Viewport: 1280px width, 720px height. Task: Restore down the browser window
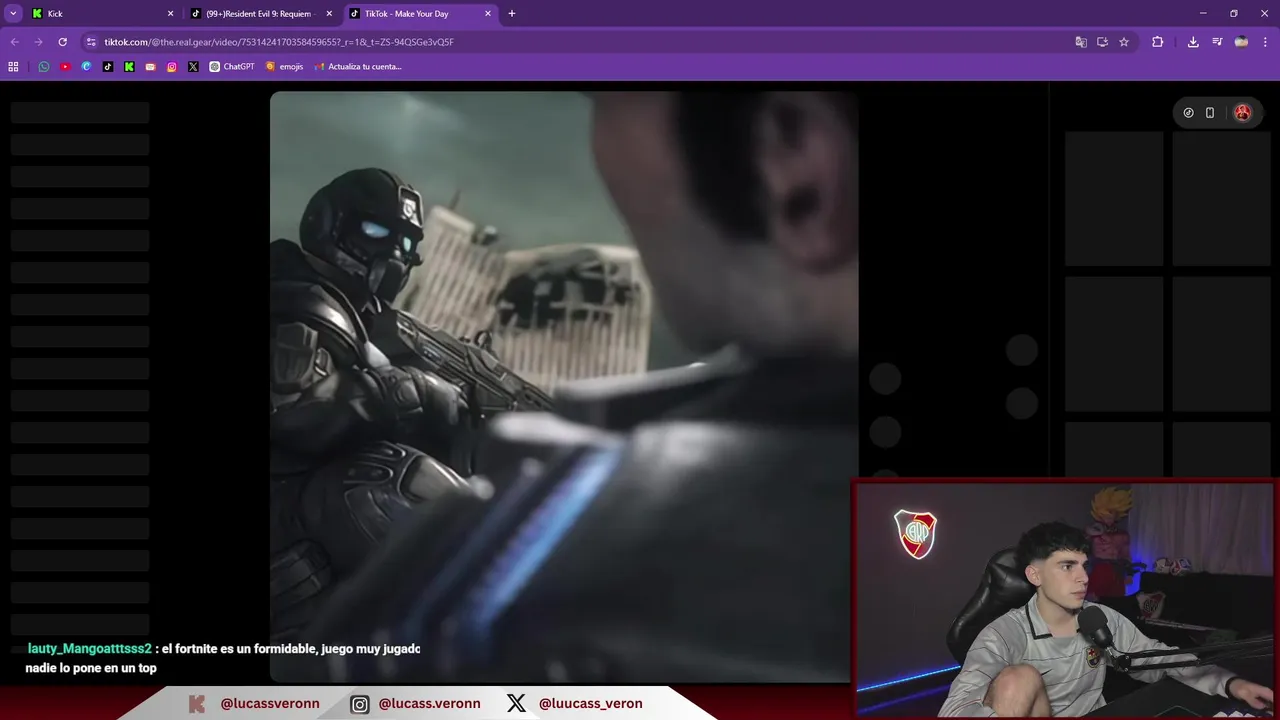tap(1234, 13)
